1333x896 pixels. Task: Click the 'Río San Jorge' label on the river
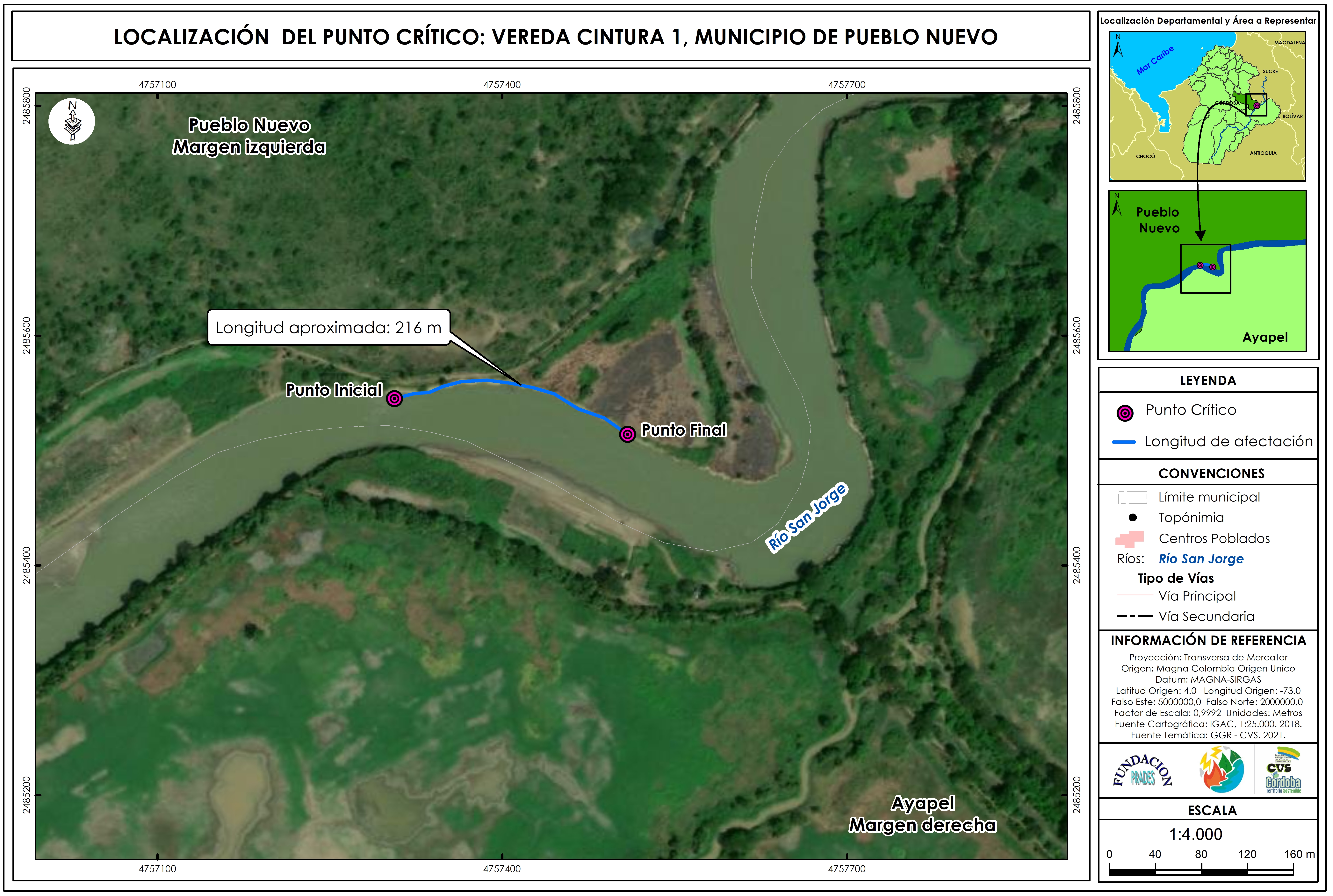point(807,517)
